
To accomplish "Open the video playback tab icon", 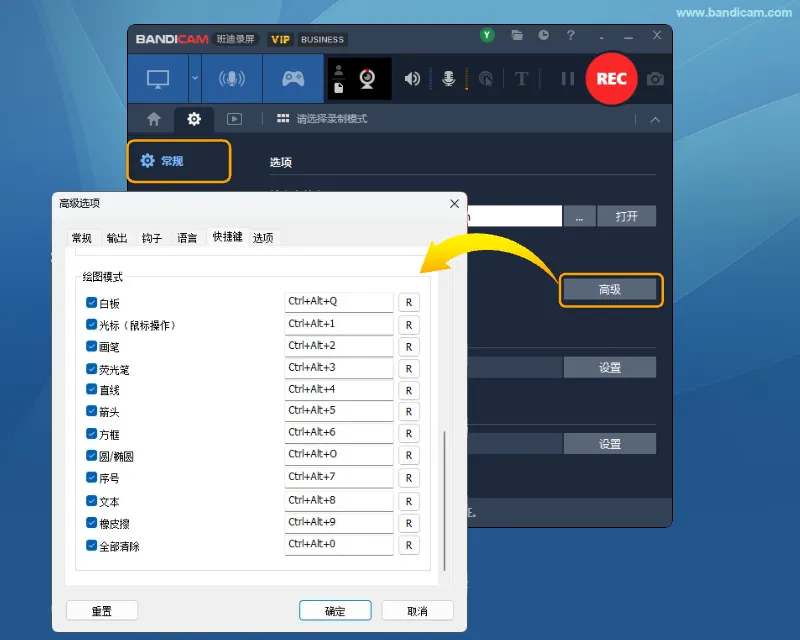I will pos(234,119).
